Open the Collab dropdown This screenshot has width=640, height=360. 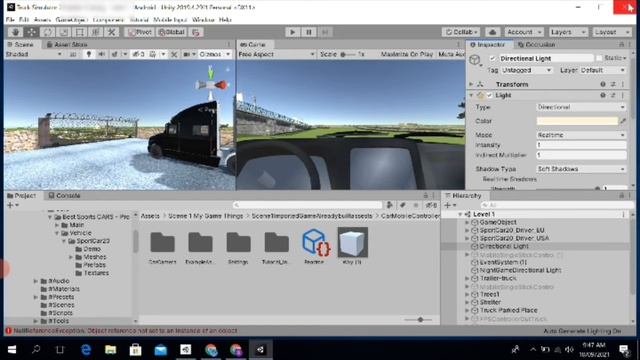pyautogui.click(x=461, y=32)
